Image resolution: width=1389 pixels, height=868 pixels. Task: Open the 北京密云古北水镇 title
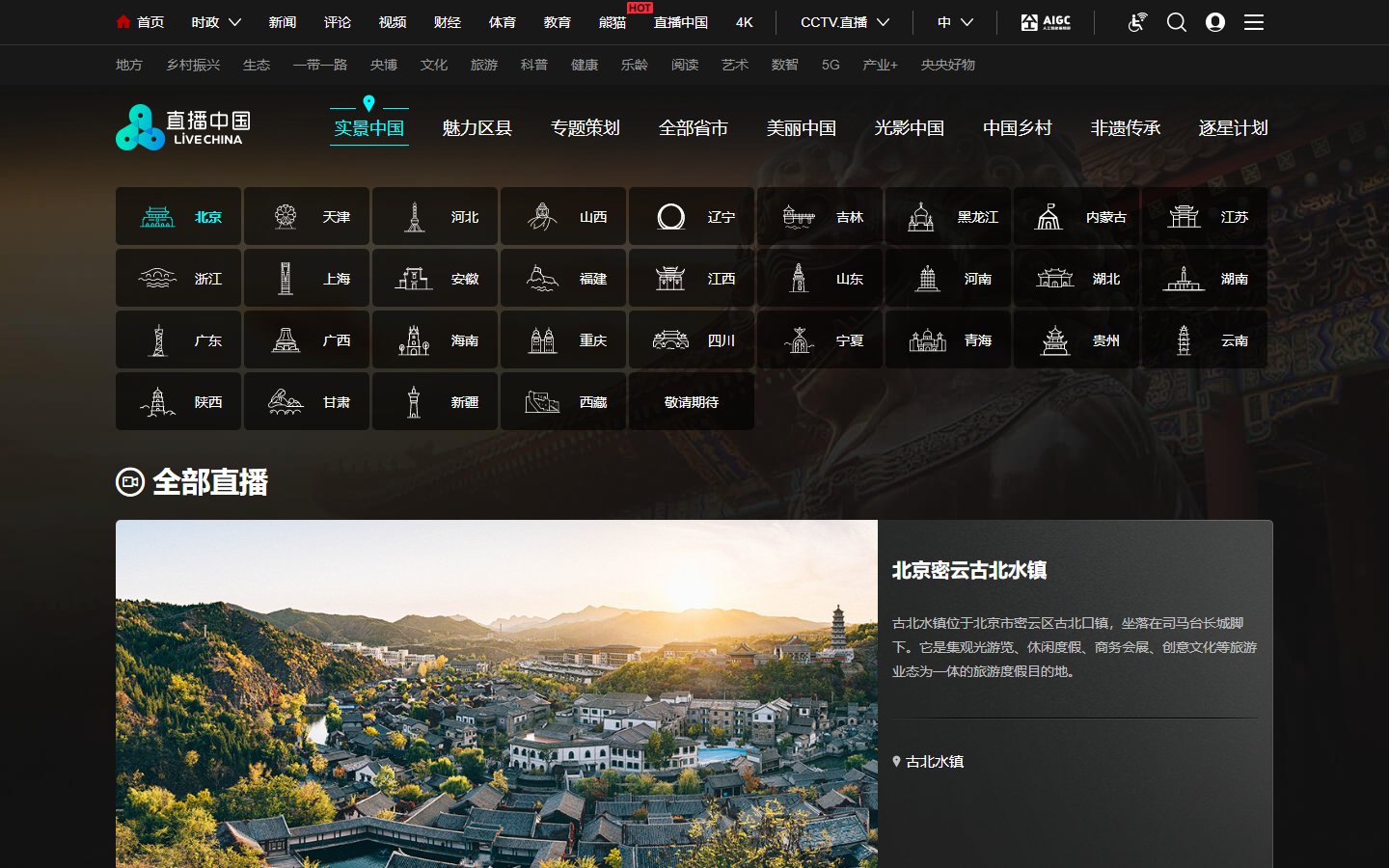[968, 570]
